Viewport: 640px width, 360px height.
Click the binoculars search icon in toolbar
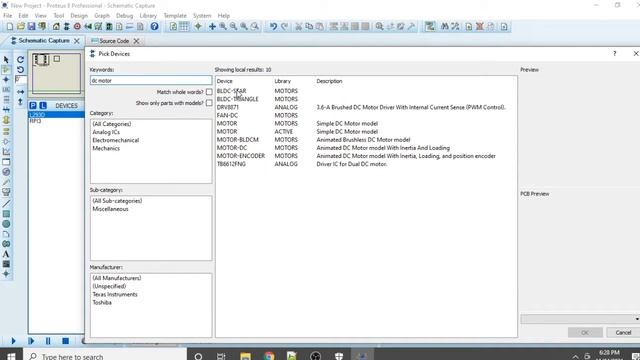pos(445,27)
